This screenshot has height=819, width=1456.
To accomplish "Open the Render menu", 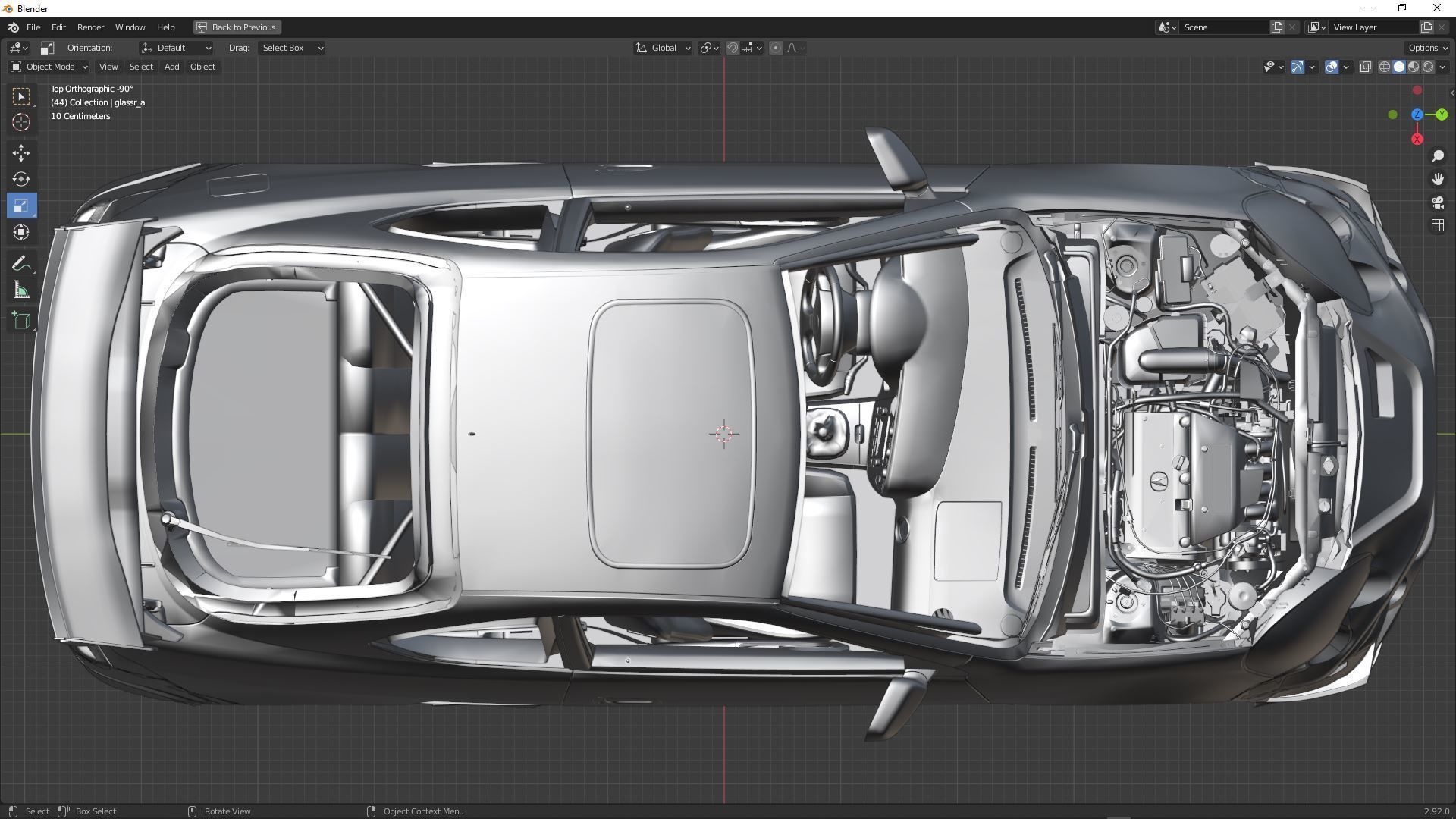I will coord(90,27).
